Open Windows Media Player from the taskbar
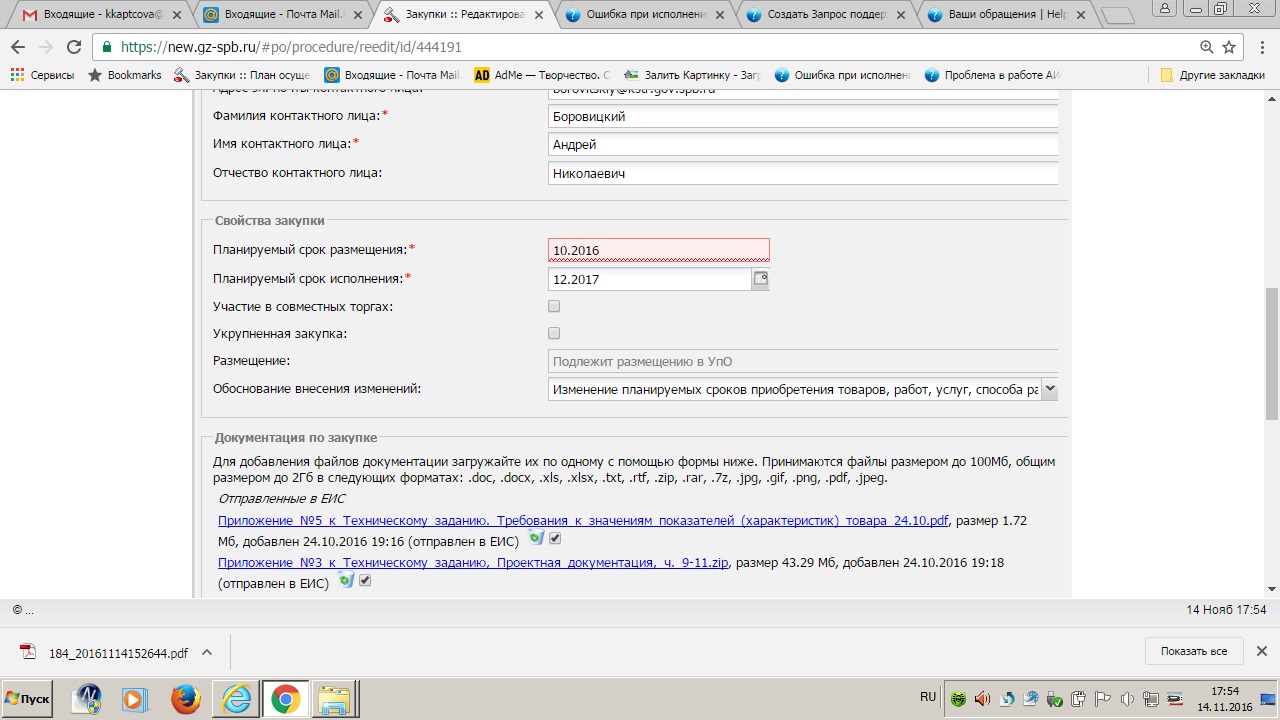The image size is (1280, 720). [x=135, y=698]
